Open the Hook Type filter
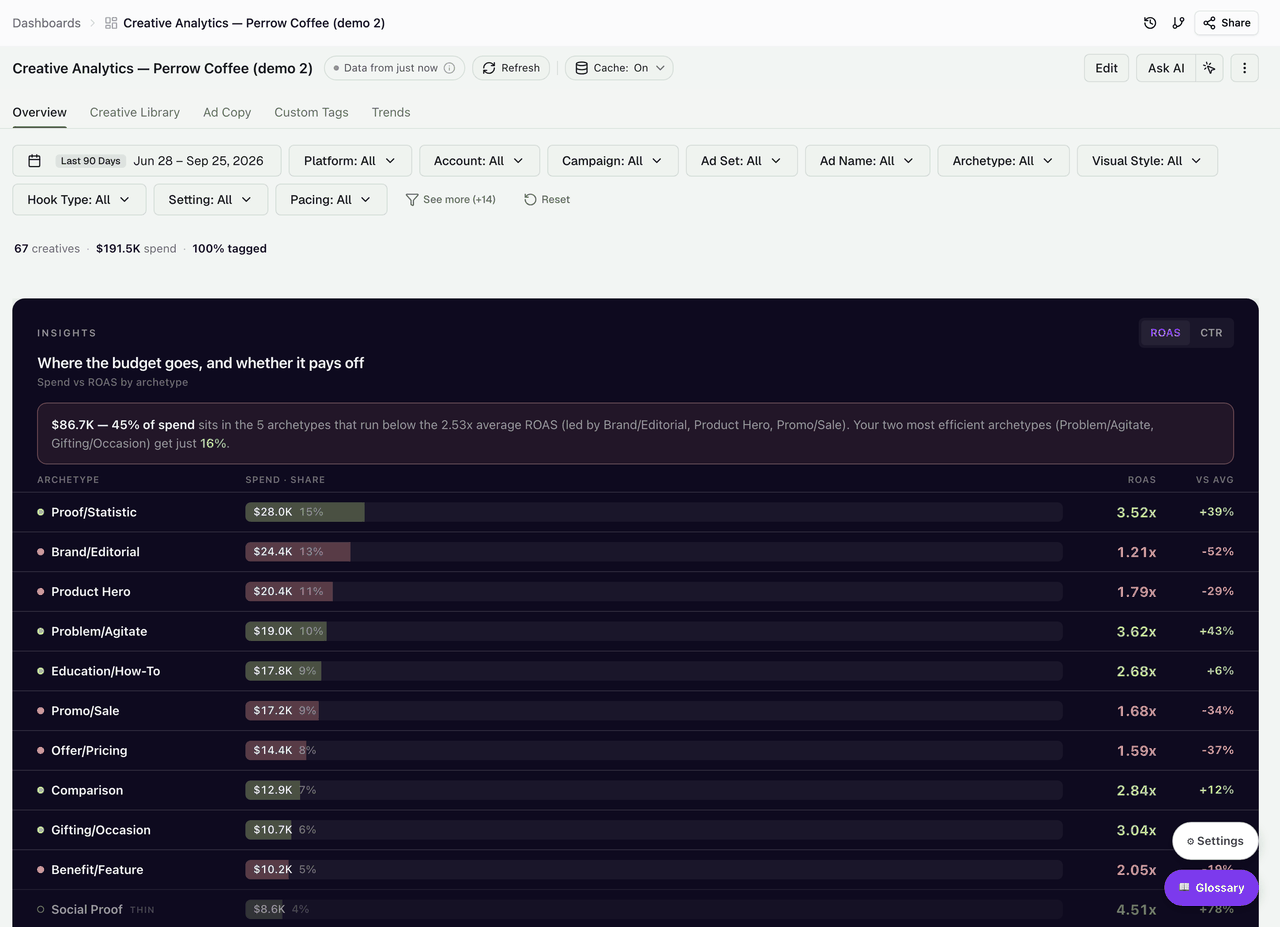The width and height of the screenshot is (1280, 927). tap(79, 200)
